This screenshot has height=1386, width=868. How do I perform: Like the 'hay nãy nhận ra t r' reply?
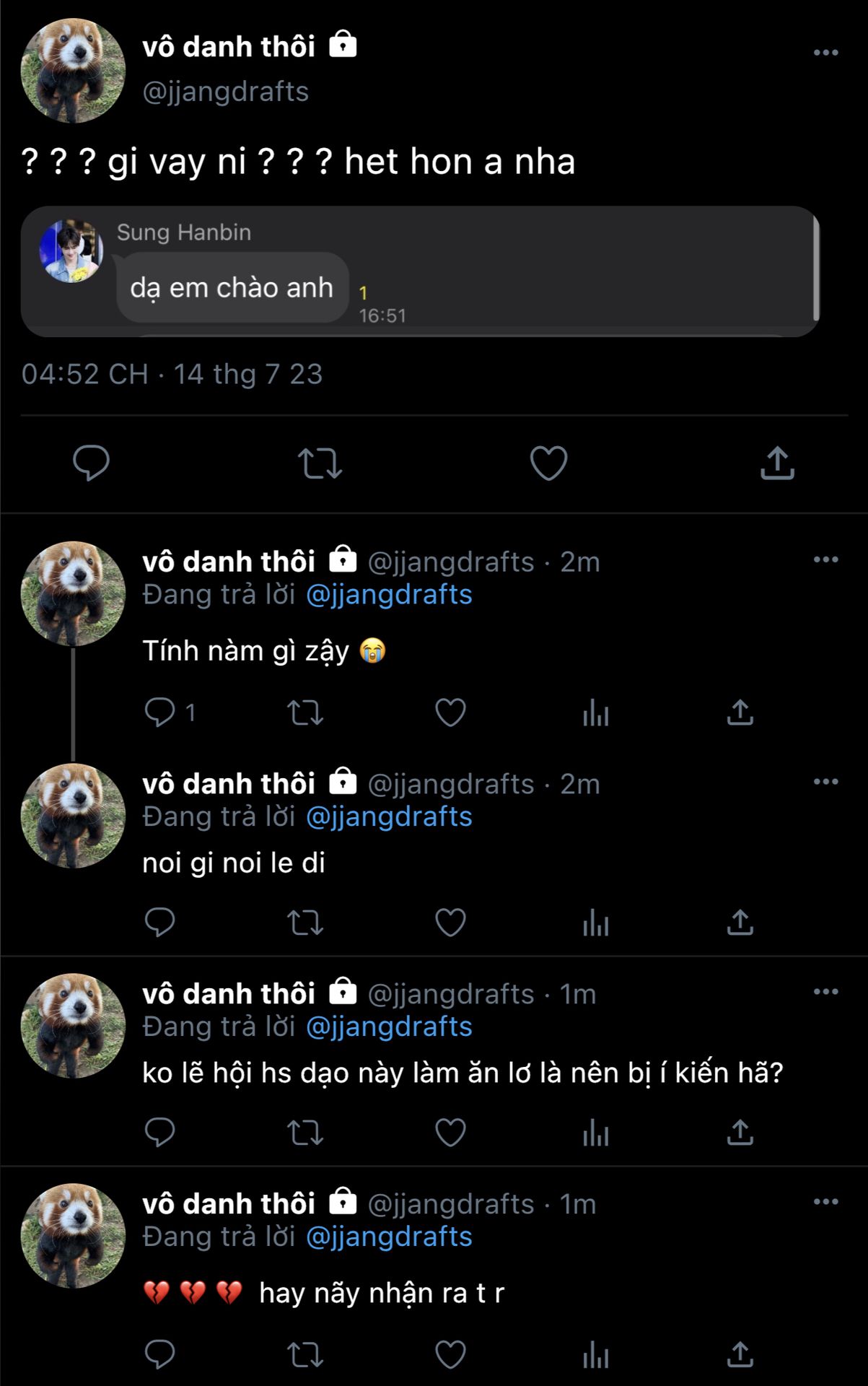tap(450, 1355)
